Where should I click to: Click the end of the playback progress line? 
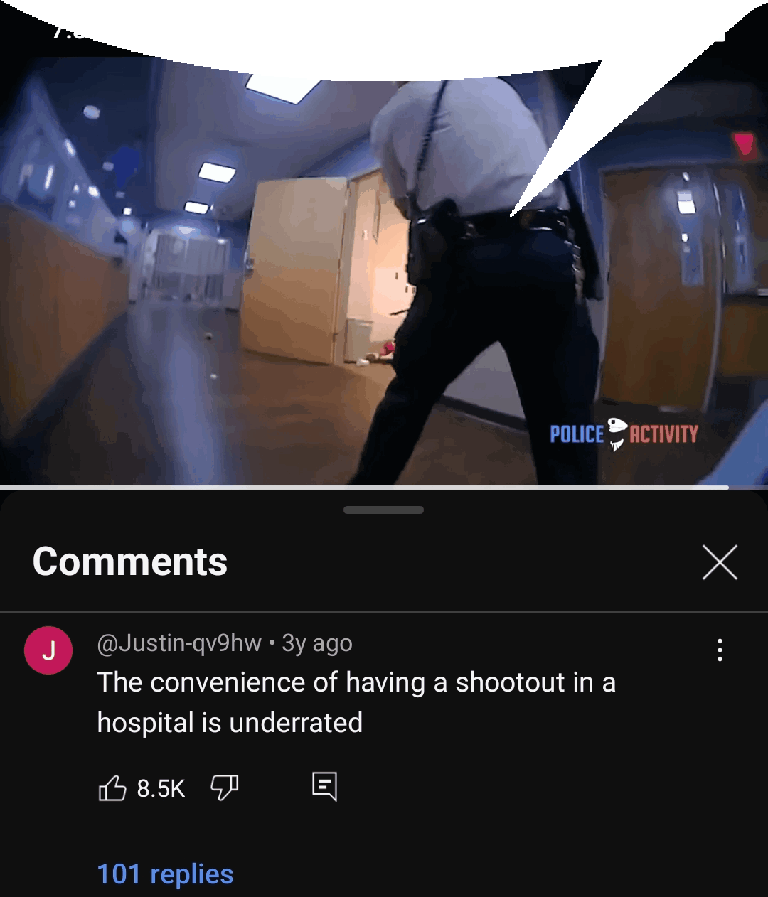[x=727, y=487]
